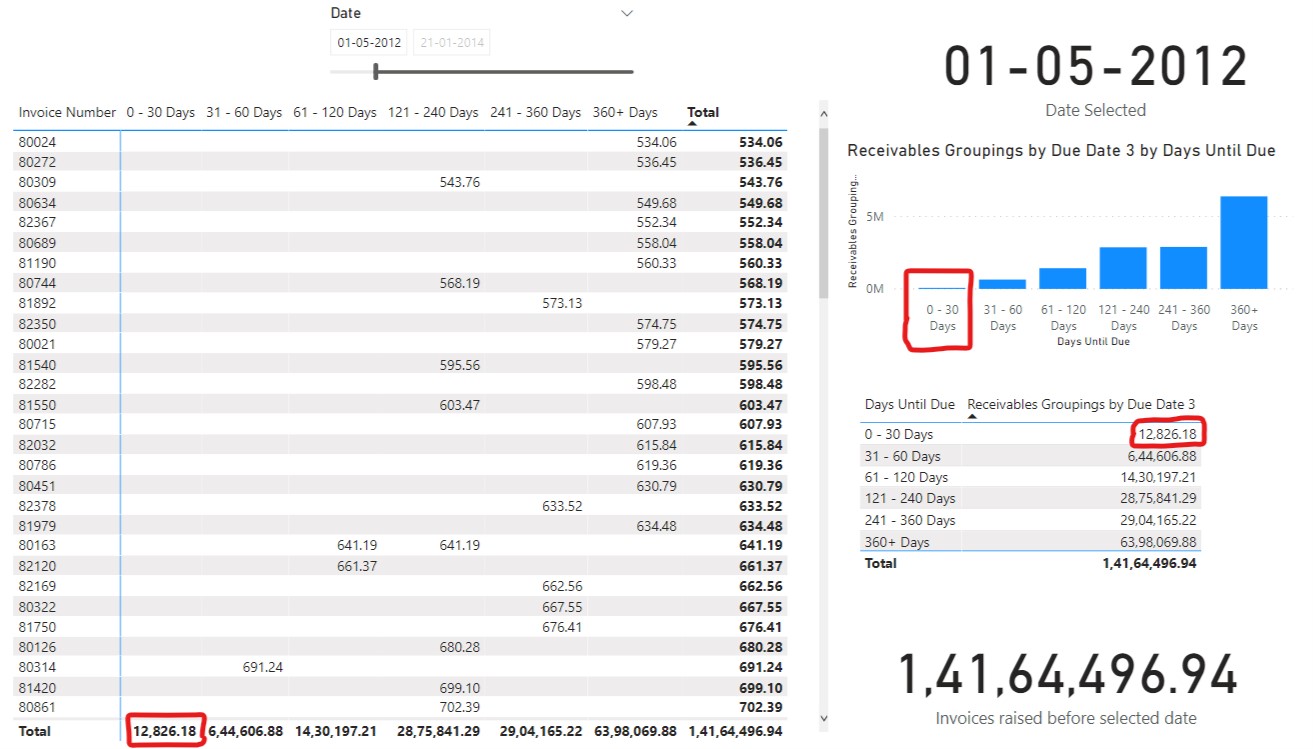Screen dimensions: 1313x749
Task: Select invoice row 80309
Action: tap(401, 182)
